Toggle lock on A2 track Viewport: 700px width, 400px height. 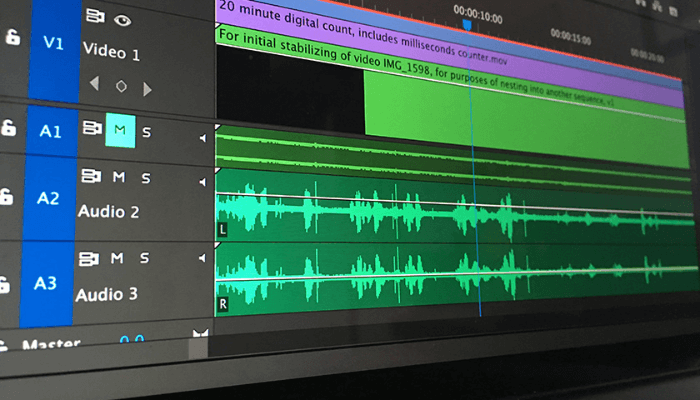[x=5, y=196]
